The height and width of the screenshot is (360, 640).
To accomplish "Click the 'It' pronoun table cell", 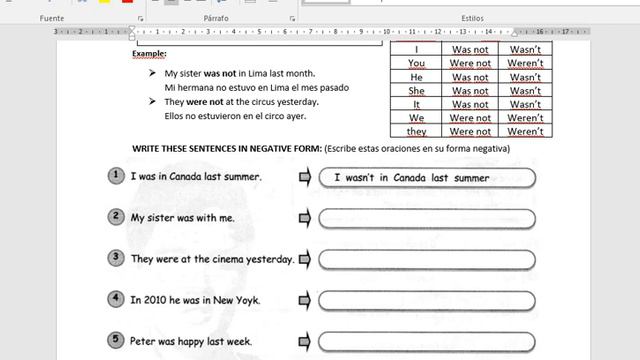I will 416,104.
